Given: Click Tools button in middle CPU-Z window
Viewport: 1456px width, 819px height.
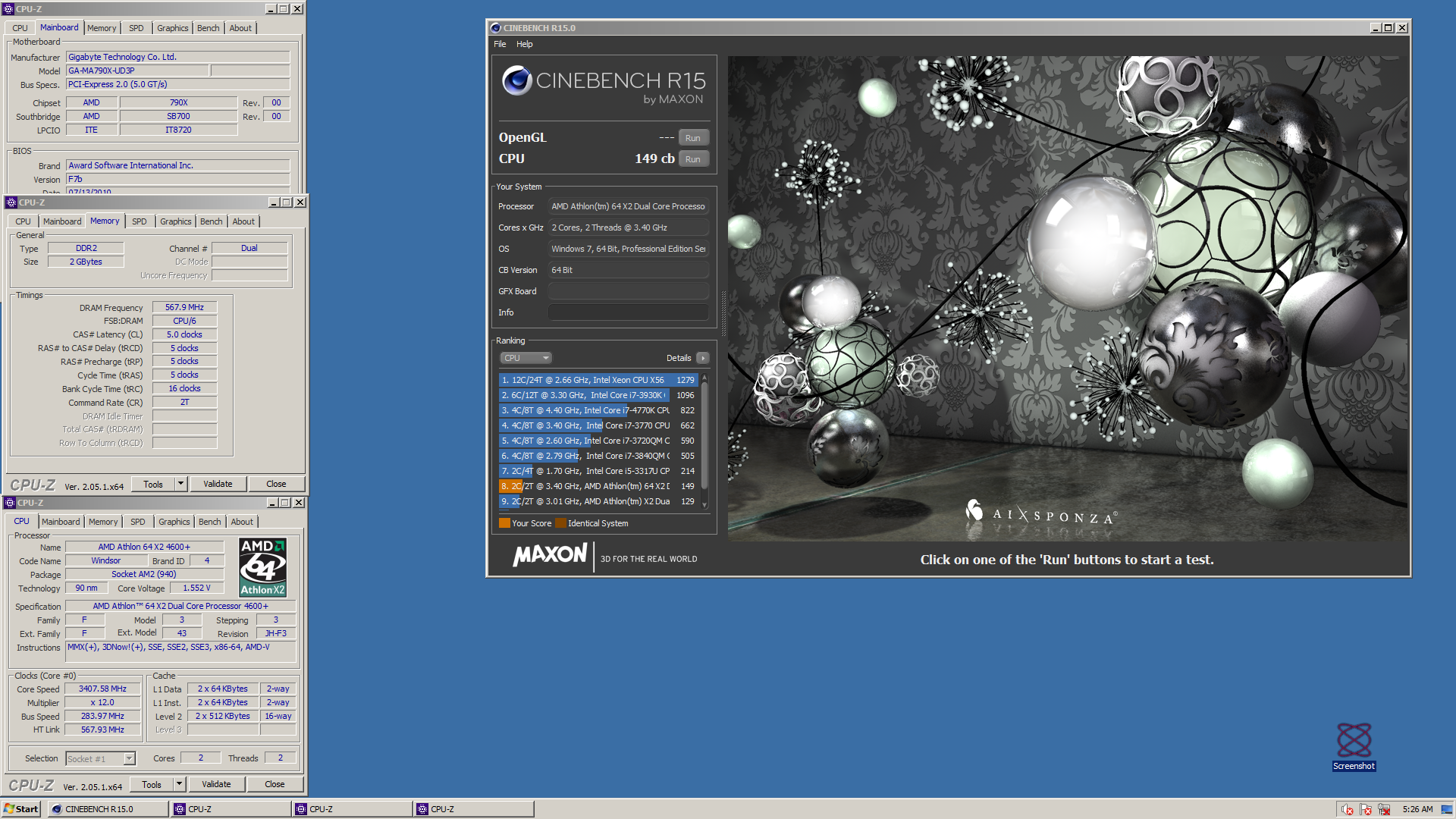Looking at the screenshot, I should pyautogui.click(x=153, y=484).
